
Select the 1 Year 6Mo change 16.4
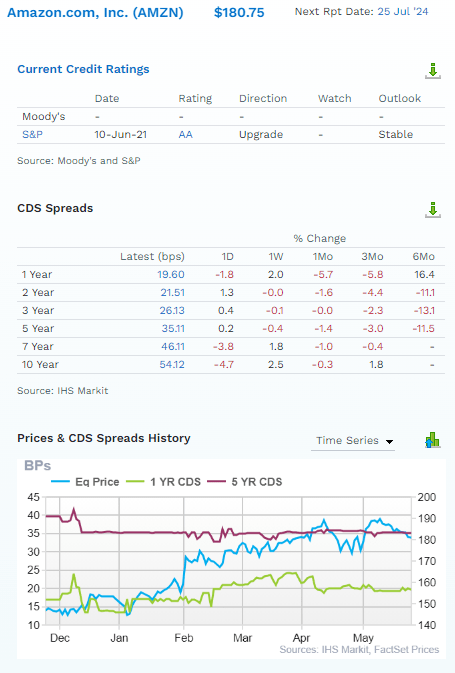tap(425, 274)
